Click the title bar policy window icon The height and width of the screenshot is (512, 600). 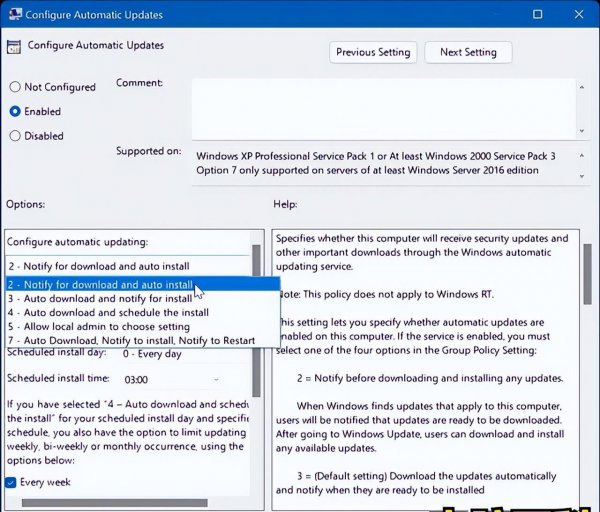click(x=15, y=14)
